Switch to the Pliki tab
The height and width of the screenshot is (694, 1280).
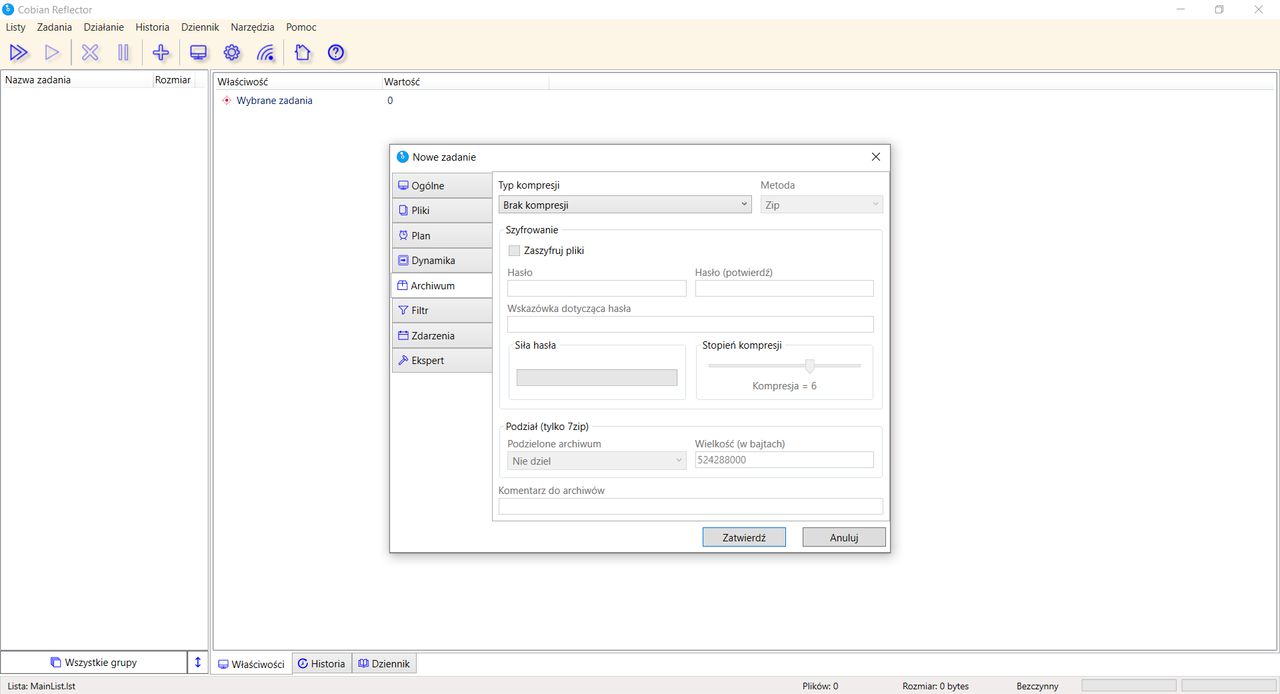[442, 211]
